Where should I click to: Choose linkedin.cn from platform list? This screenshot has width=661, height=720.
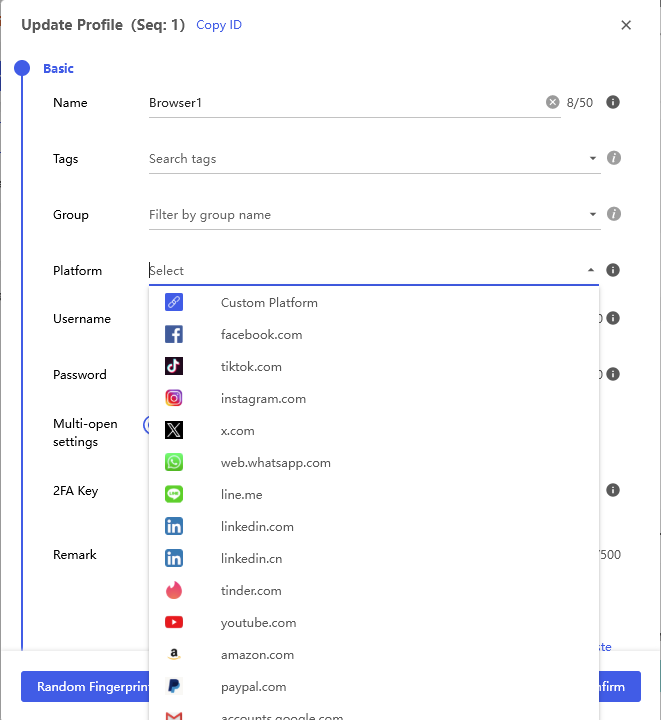point(374,558)
